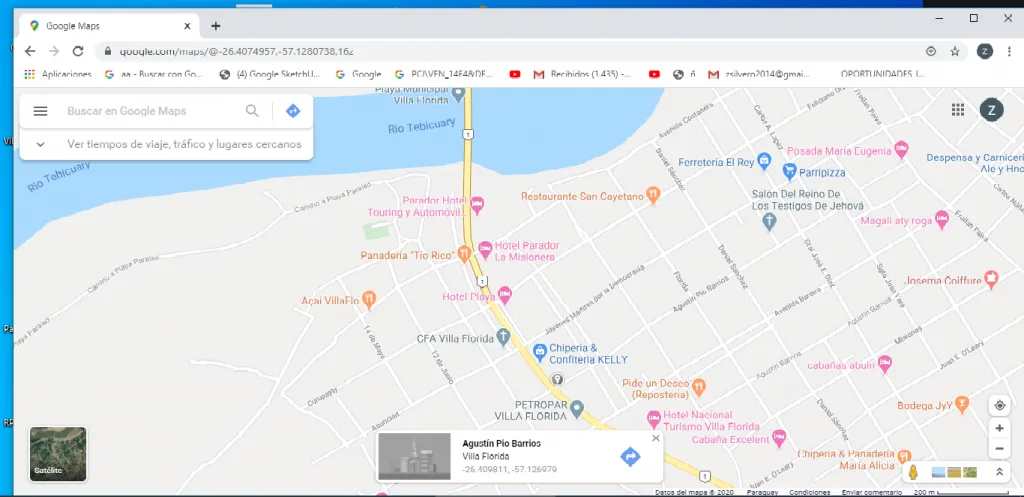Image resolution: width=1024 pixels, height=497 pixels.
Task: Click Josema Coiffure marker
Action: [x=991, y=280]
